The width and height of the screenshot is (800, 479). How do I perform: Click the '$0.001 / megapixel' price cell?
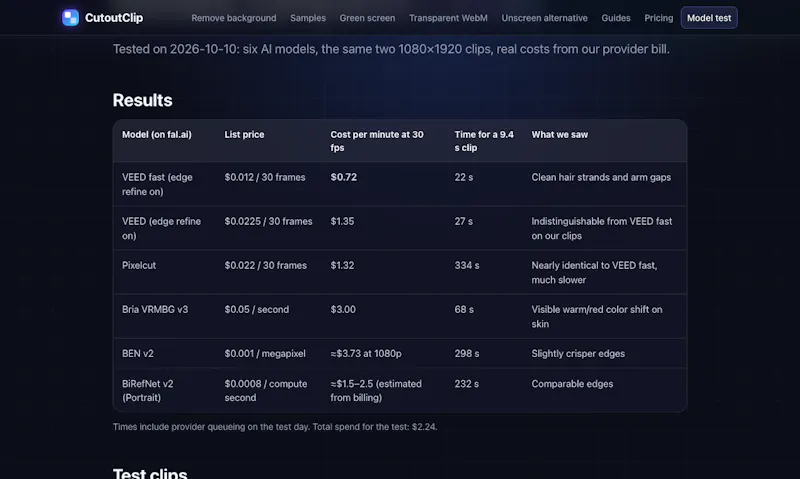coord(265,354)
